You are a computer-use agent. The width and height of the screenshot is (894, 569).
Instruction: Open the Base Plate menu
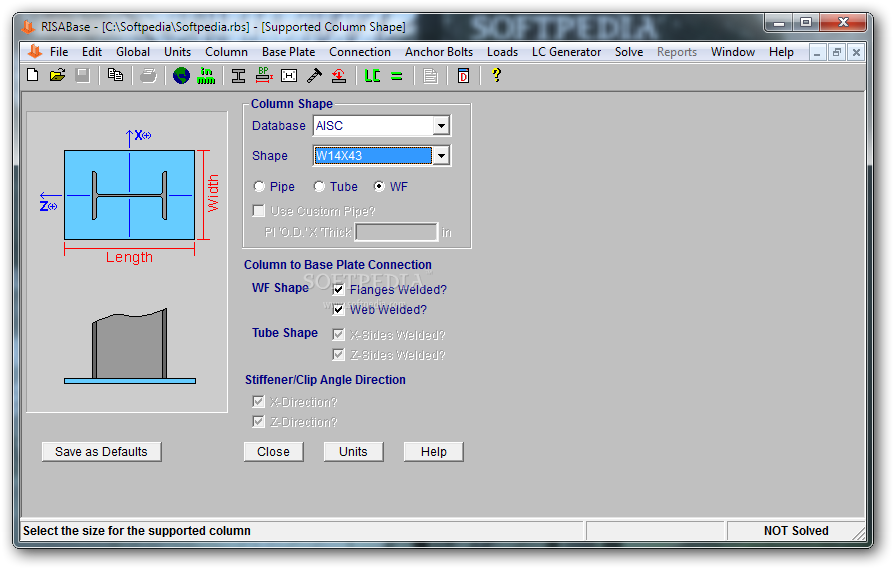click(288, 52)
